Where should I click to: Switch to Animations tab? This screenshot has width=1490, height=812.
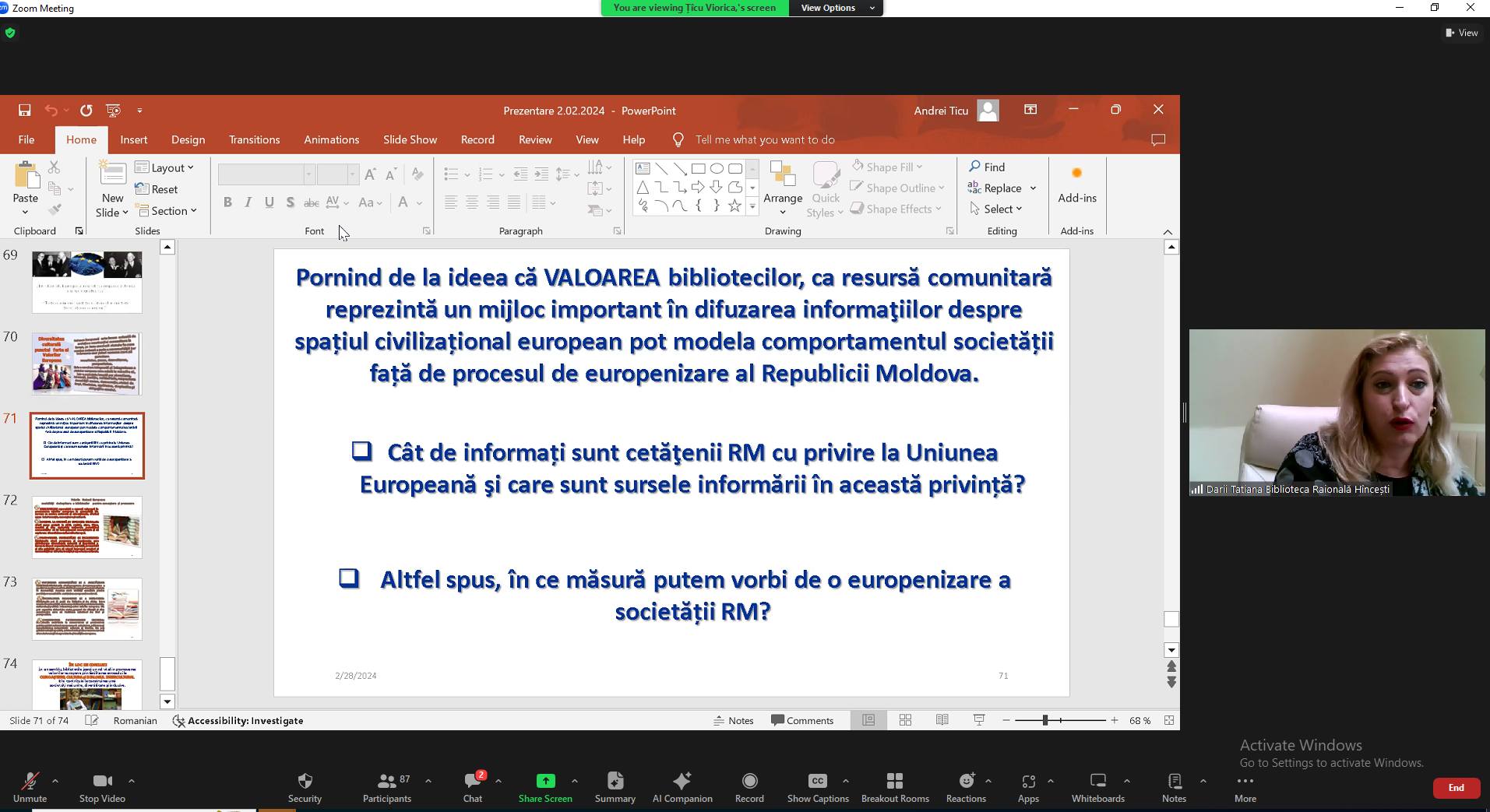(331, 139)
